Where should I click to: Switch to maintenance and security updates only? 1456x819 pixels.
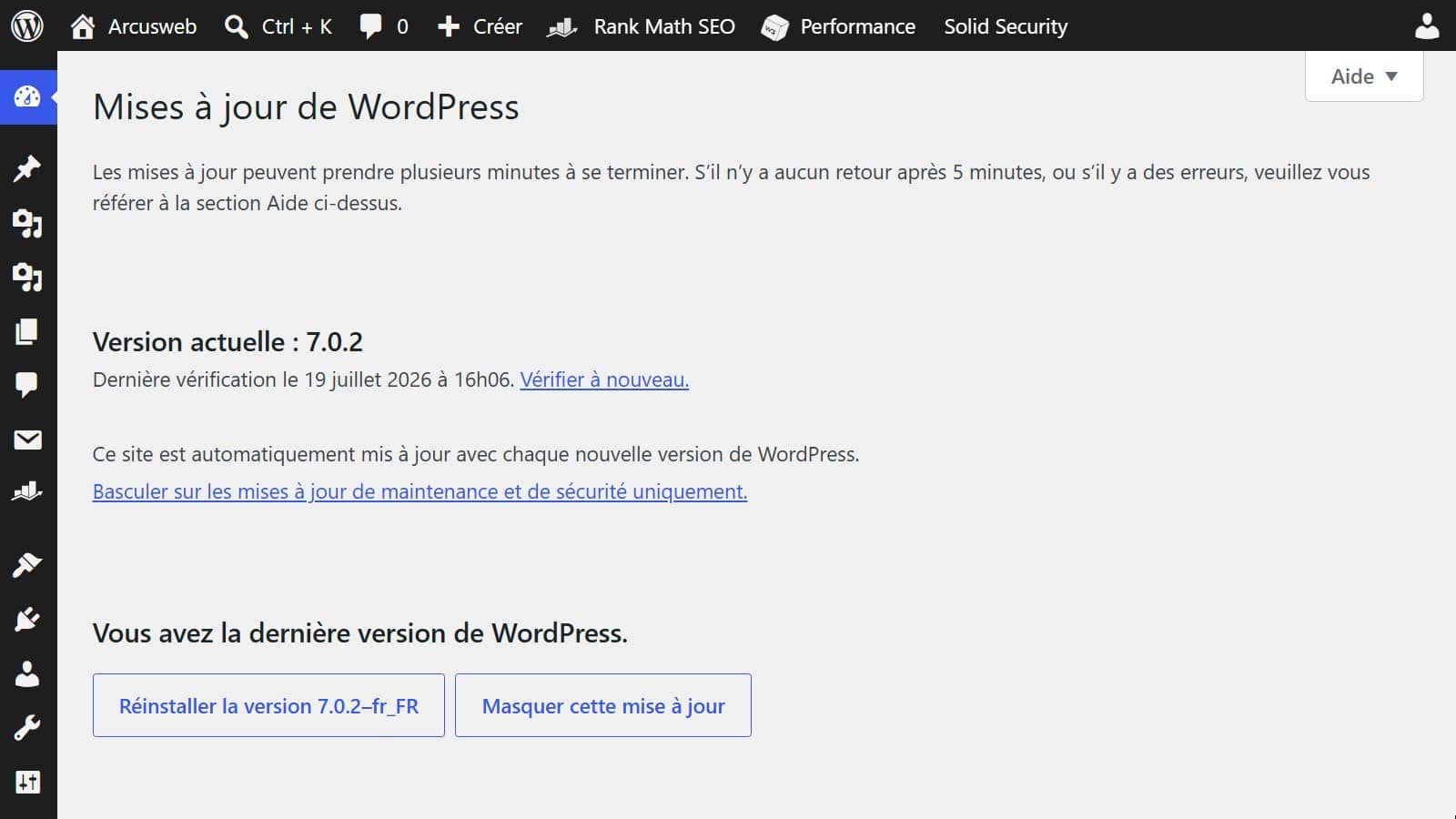tap(420, 491)
